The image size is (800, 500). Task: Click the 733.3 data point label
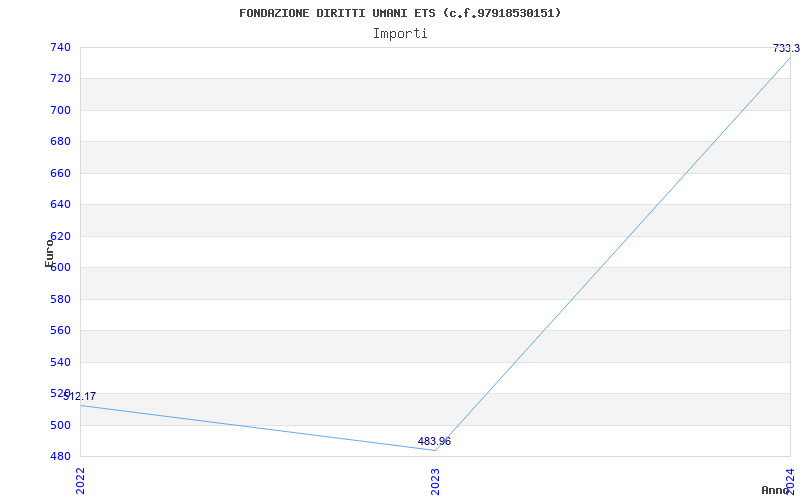[x=786, y=48]
